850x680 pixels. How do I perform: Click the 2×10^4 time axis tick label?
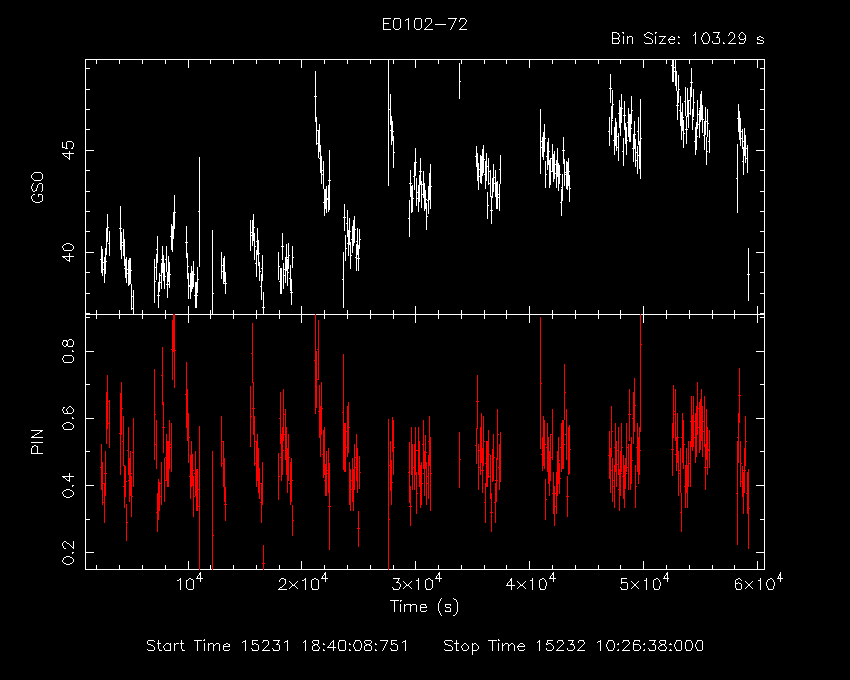tap(302, 583)
